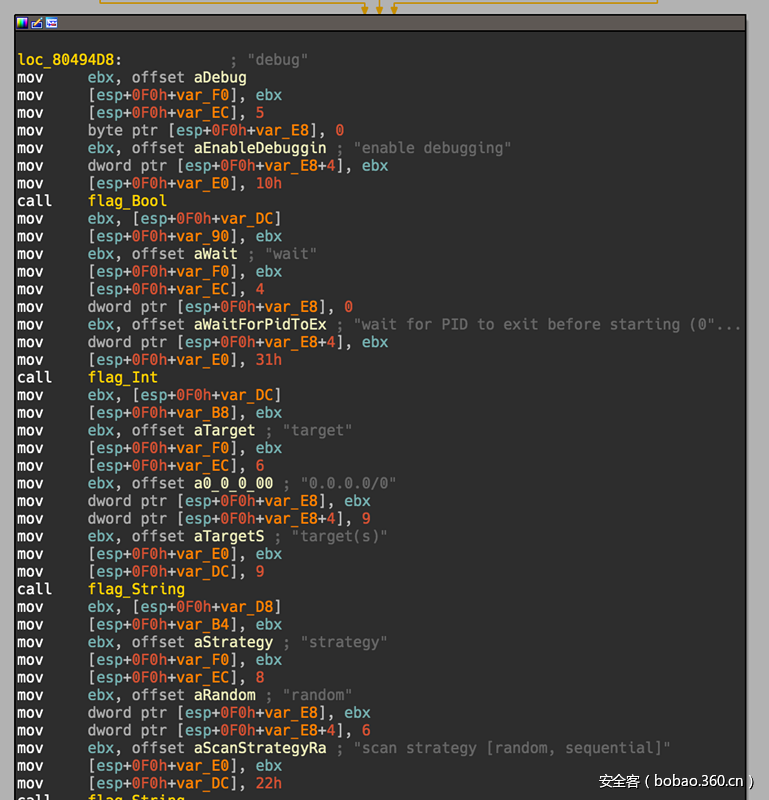Click the flag_Int call target

123,377
